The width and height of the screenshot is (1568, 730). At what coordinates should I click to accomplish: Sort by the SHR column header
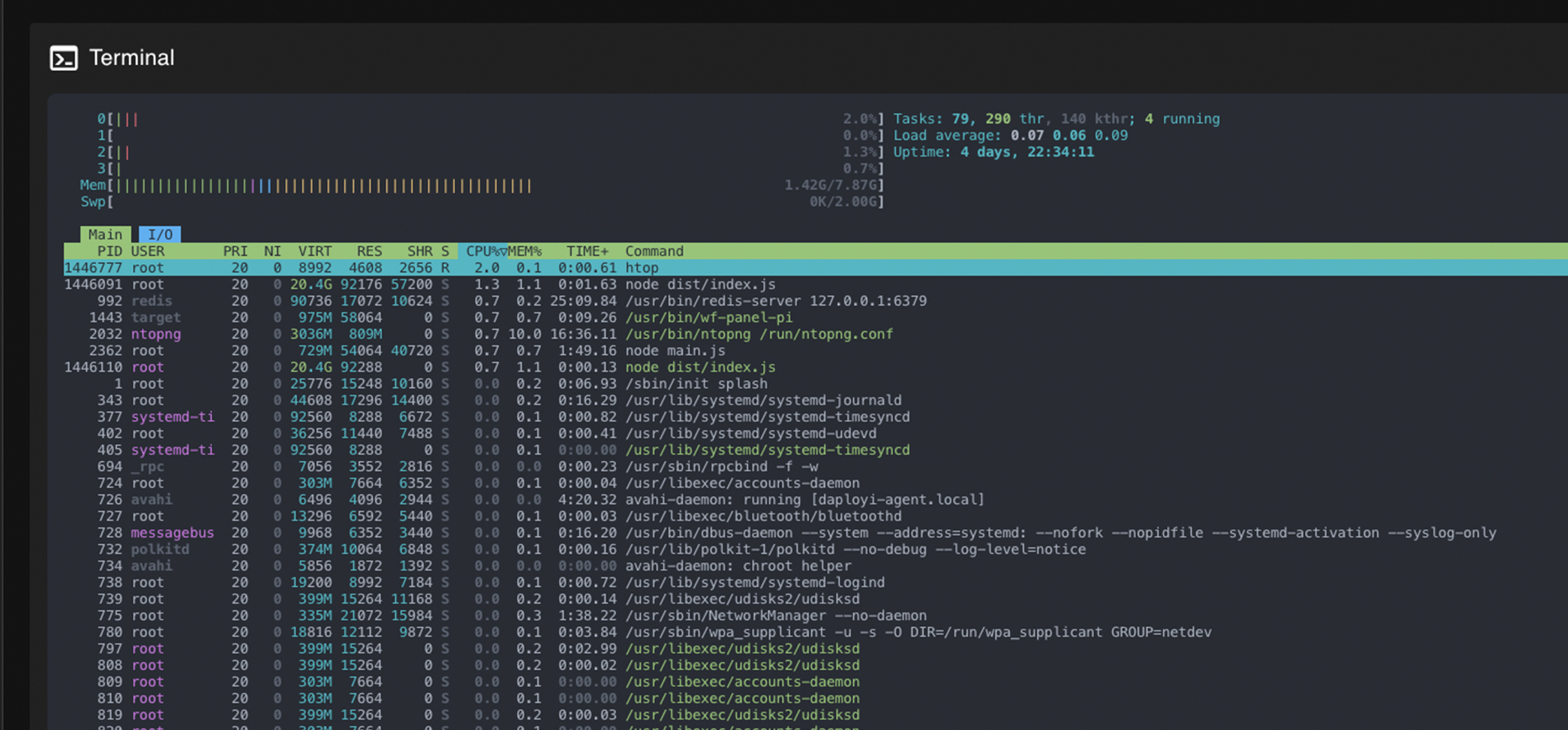pyautogui.click(x=419, y=251)
